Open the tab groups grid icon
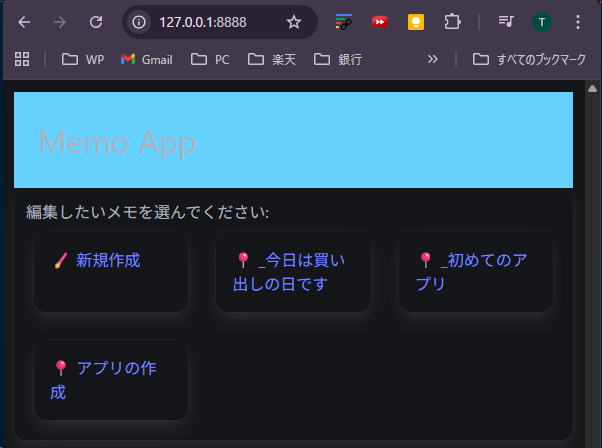The height and width of the screenshot is (448, 602). (22, 59)
